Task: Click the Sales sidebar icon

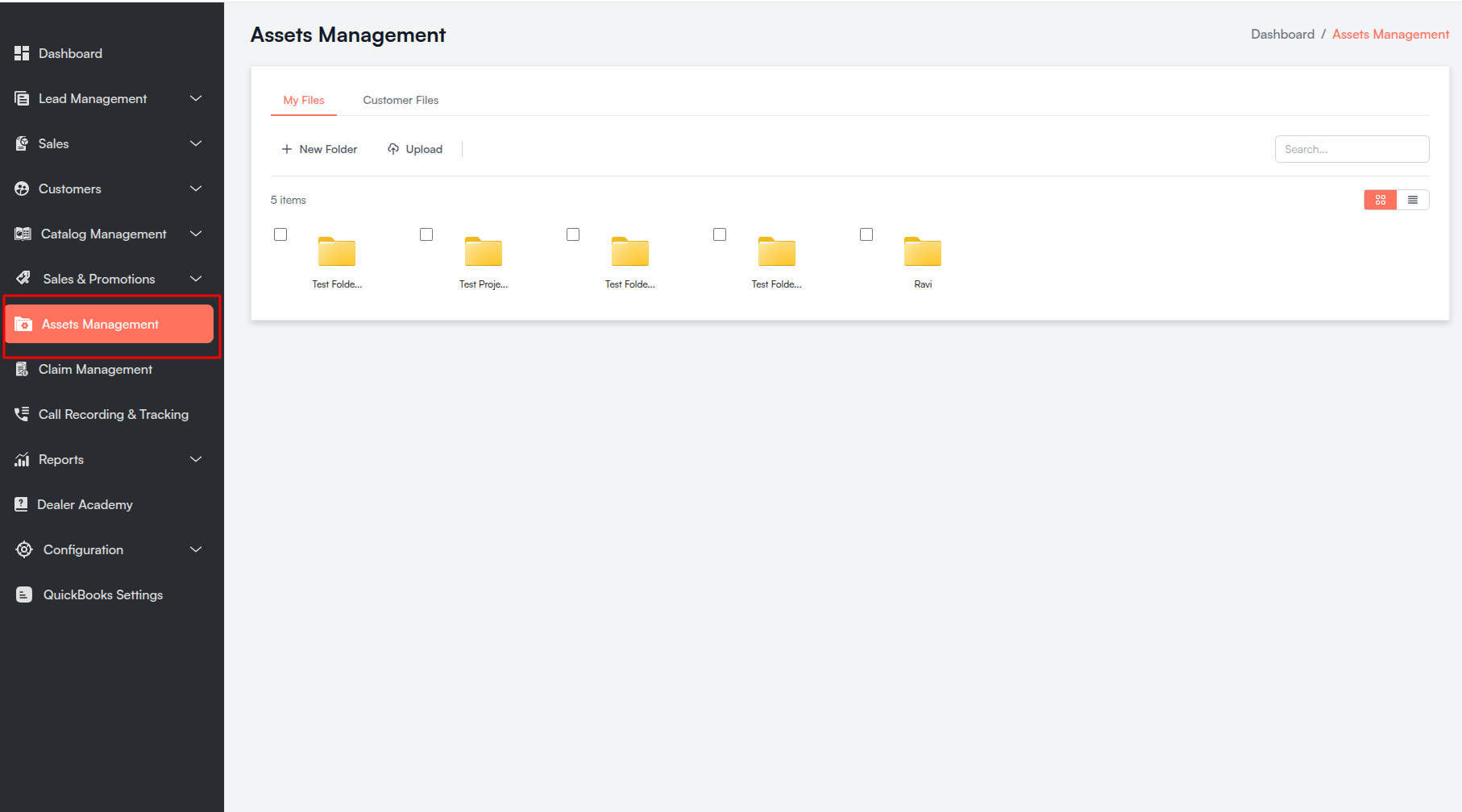Action: [22, 143]
